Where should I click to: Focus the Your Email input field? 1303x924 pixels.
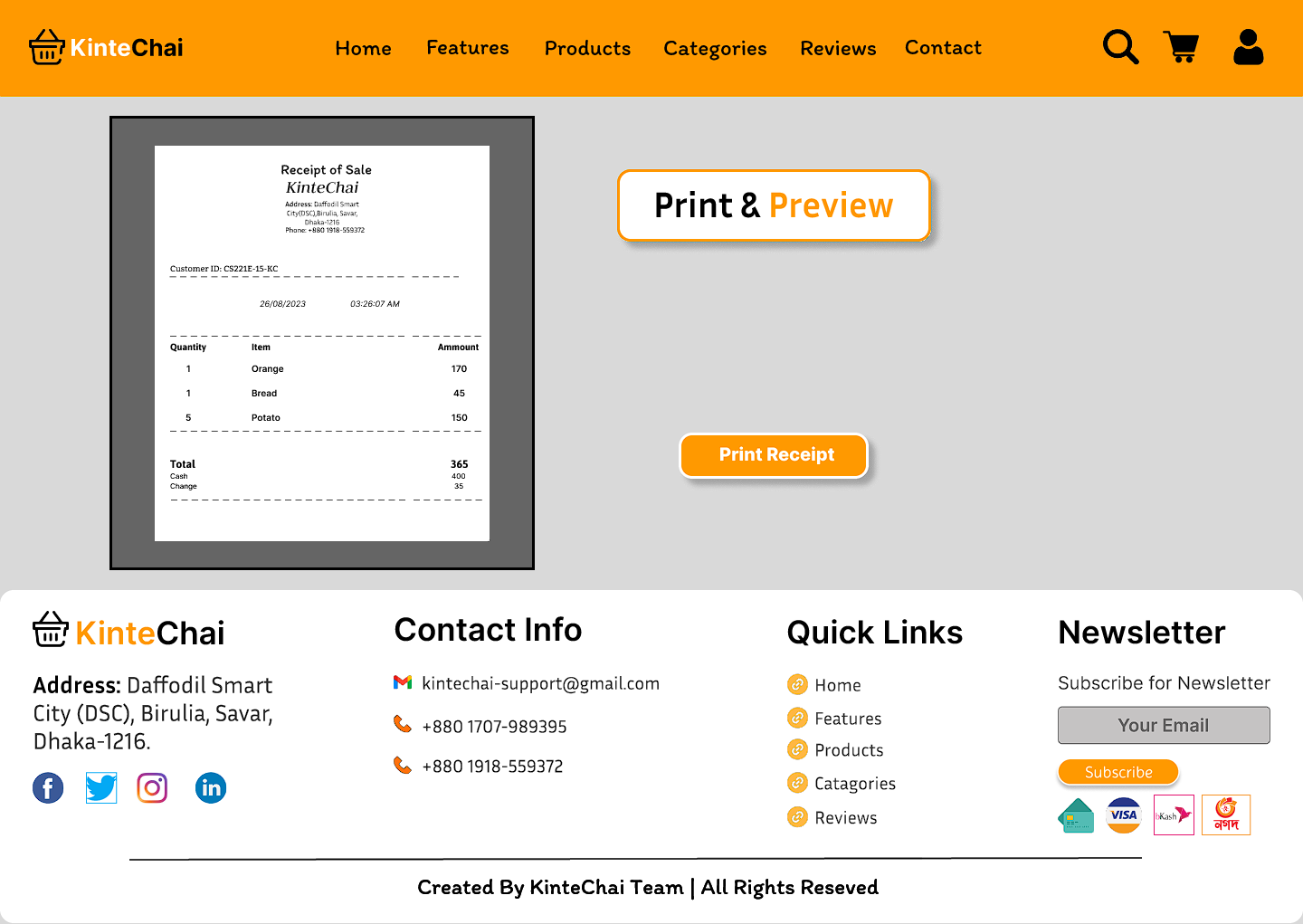click(1164, 725)
